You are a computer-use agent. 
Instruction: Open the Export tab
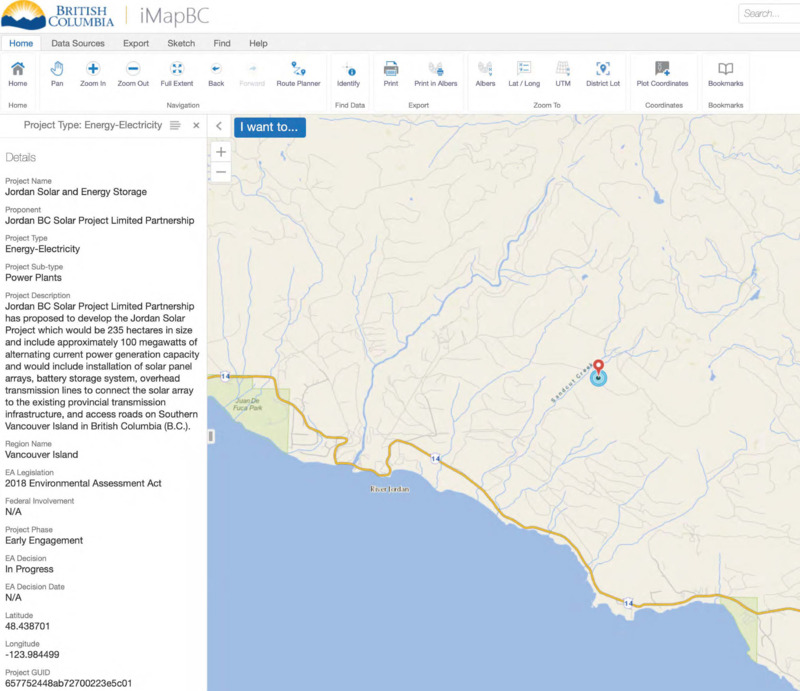tap(136, 43)
